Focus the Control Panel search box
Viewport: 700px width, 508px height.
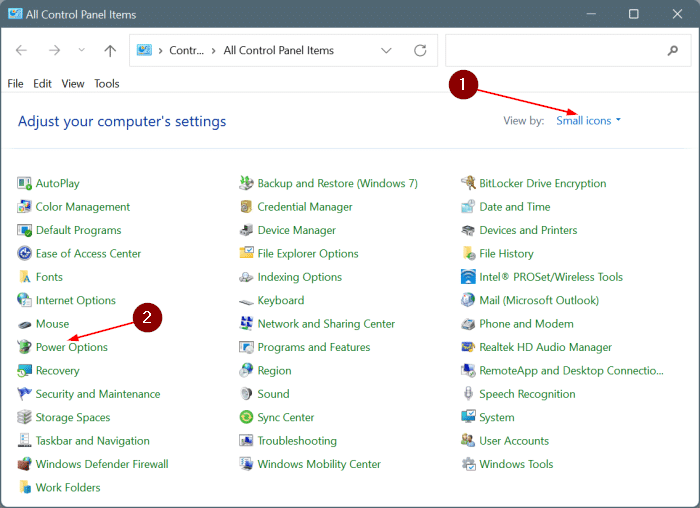pyautogui.click(x=568, y=50)
